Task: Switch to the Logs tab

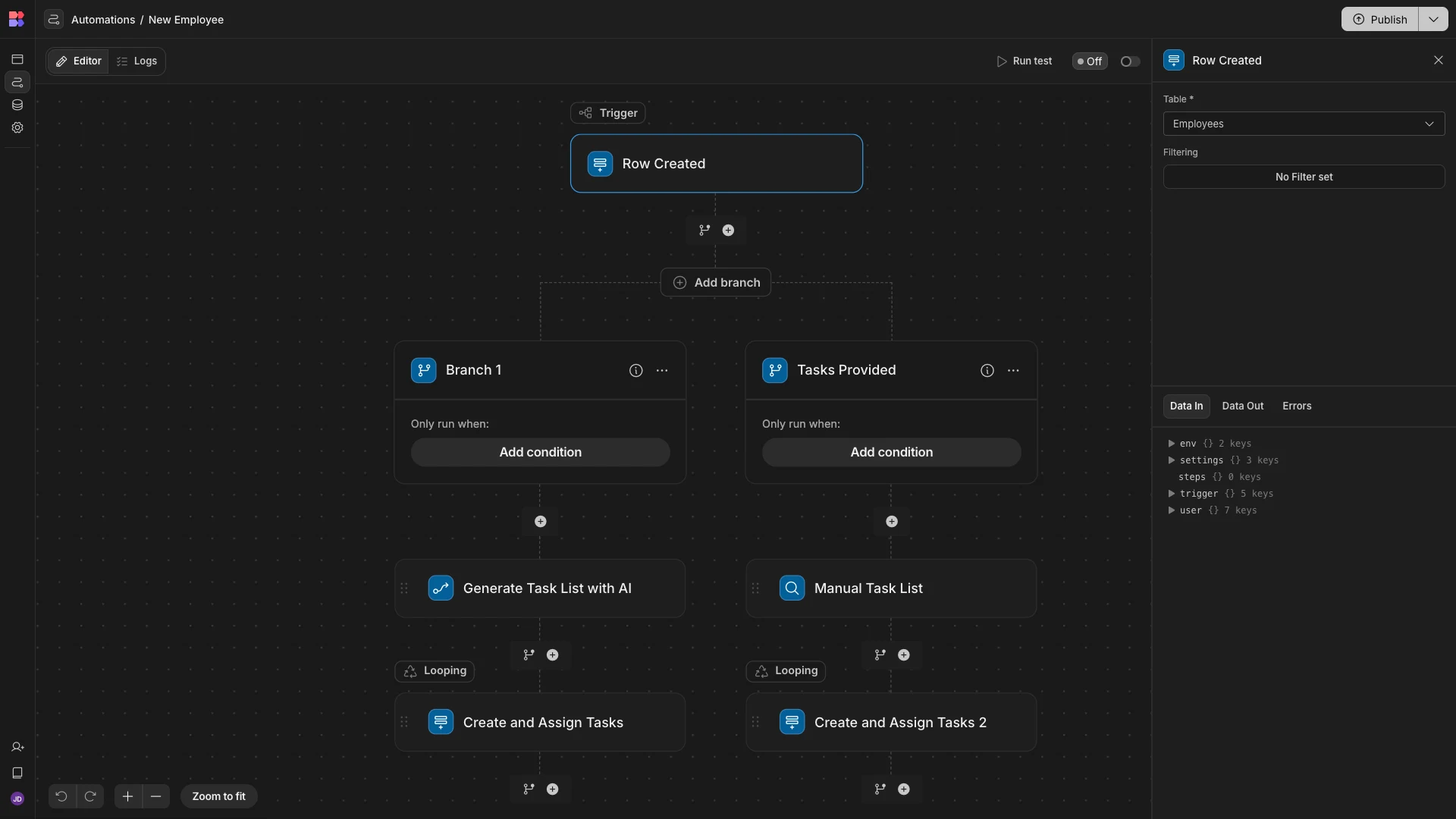Action: coord(136,61)
